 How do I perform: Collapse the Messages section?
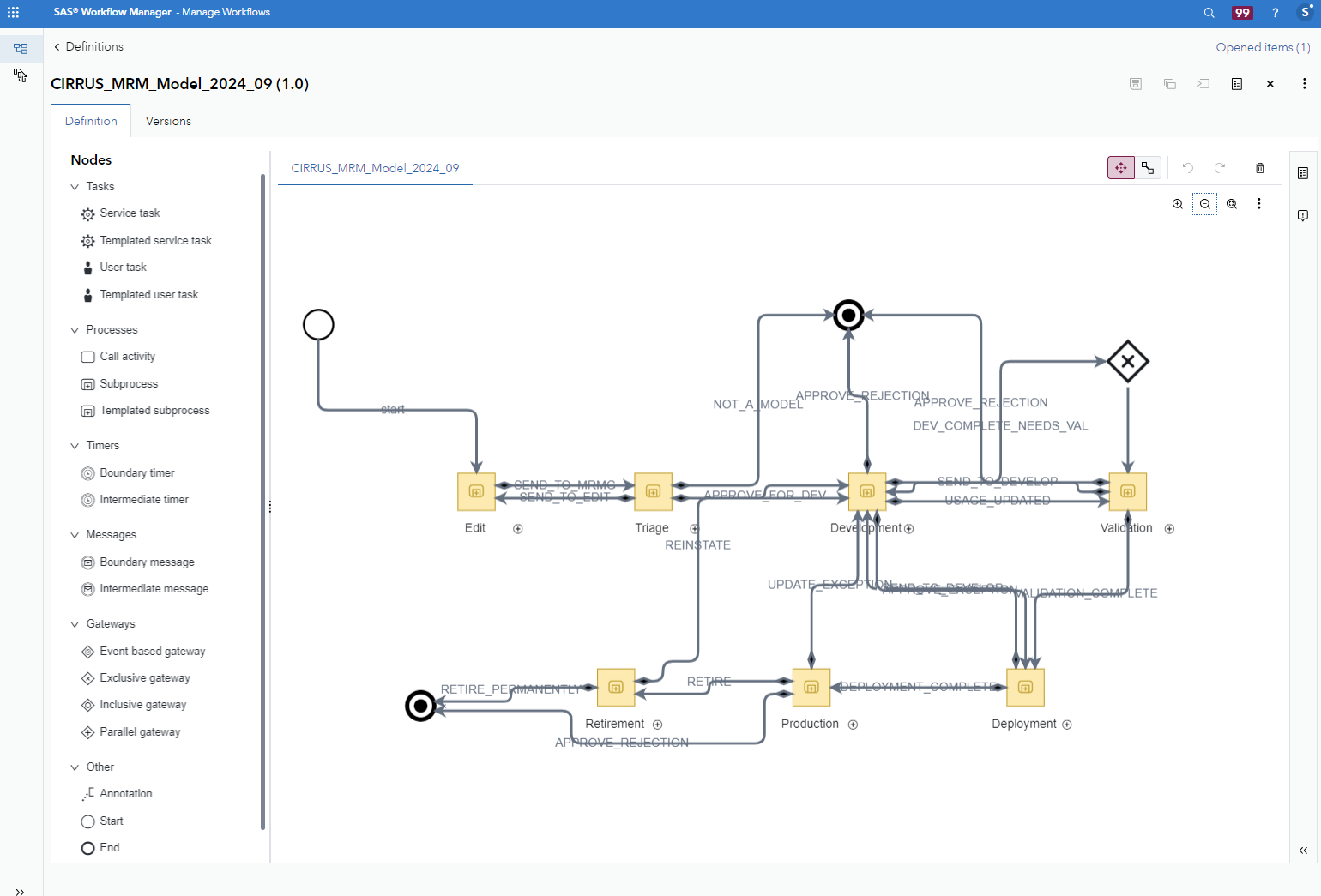click(75, 534)
